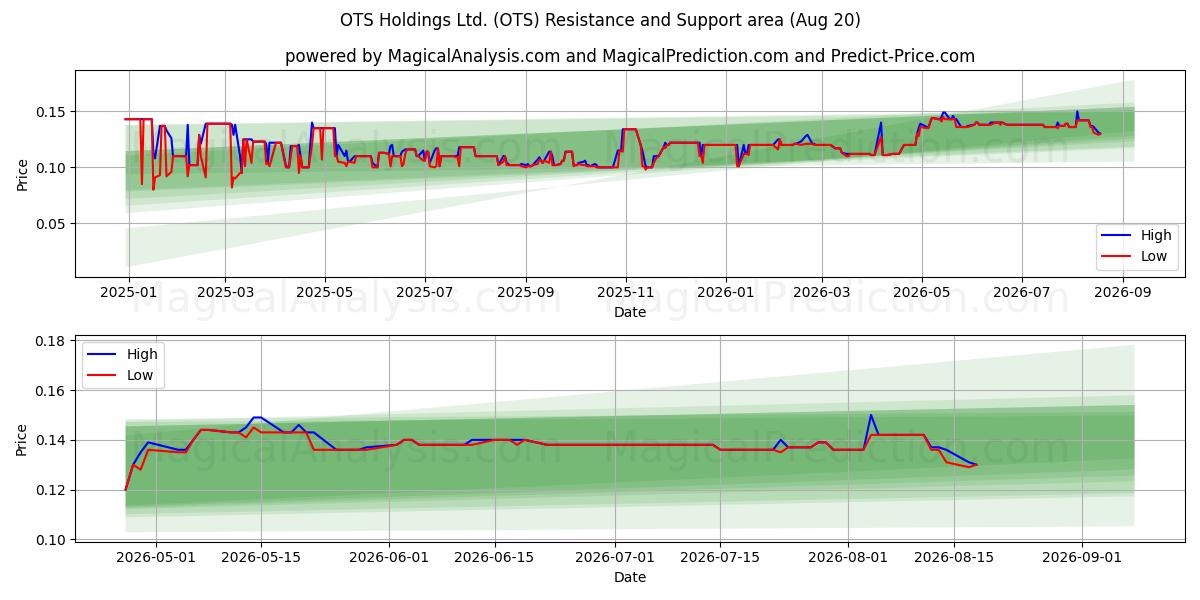This screenshot has height=600, width=1200.
Task: Click the '2026-09' tick label on upper chart
Action: (x=1123, y=293)
